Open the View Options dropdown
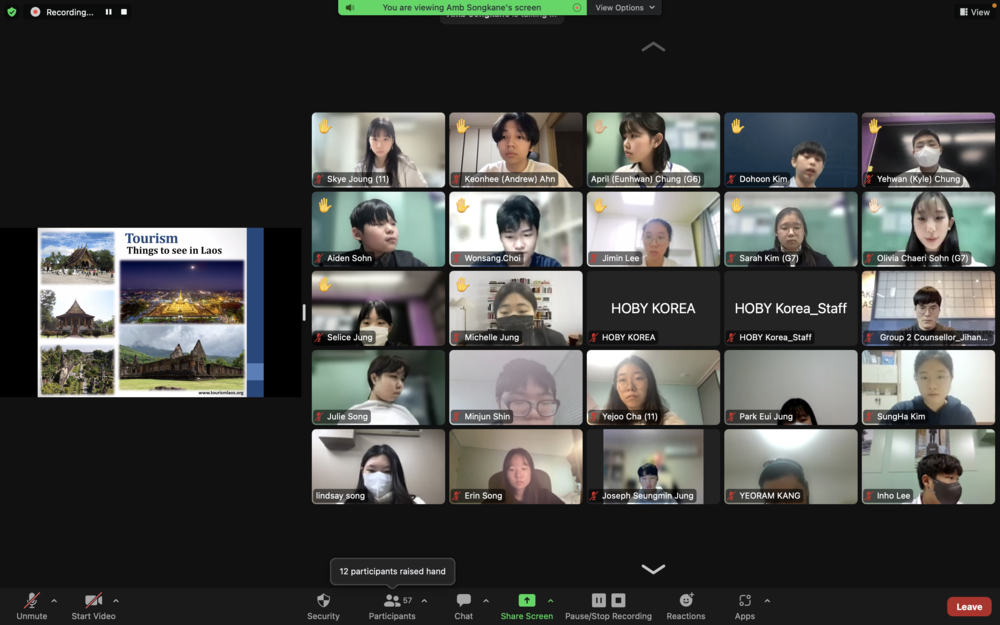The height and width of the screenshot is (625, 1000). 624,8
